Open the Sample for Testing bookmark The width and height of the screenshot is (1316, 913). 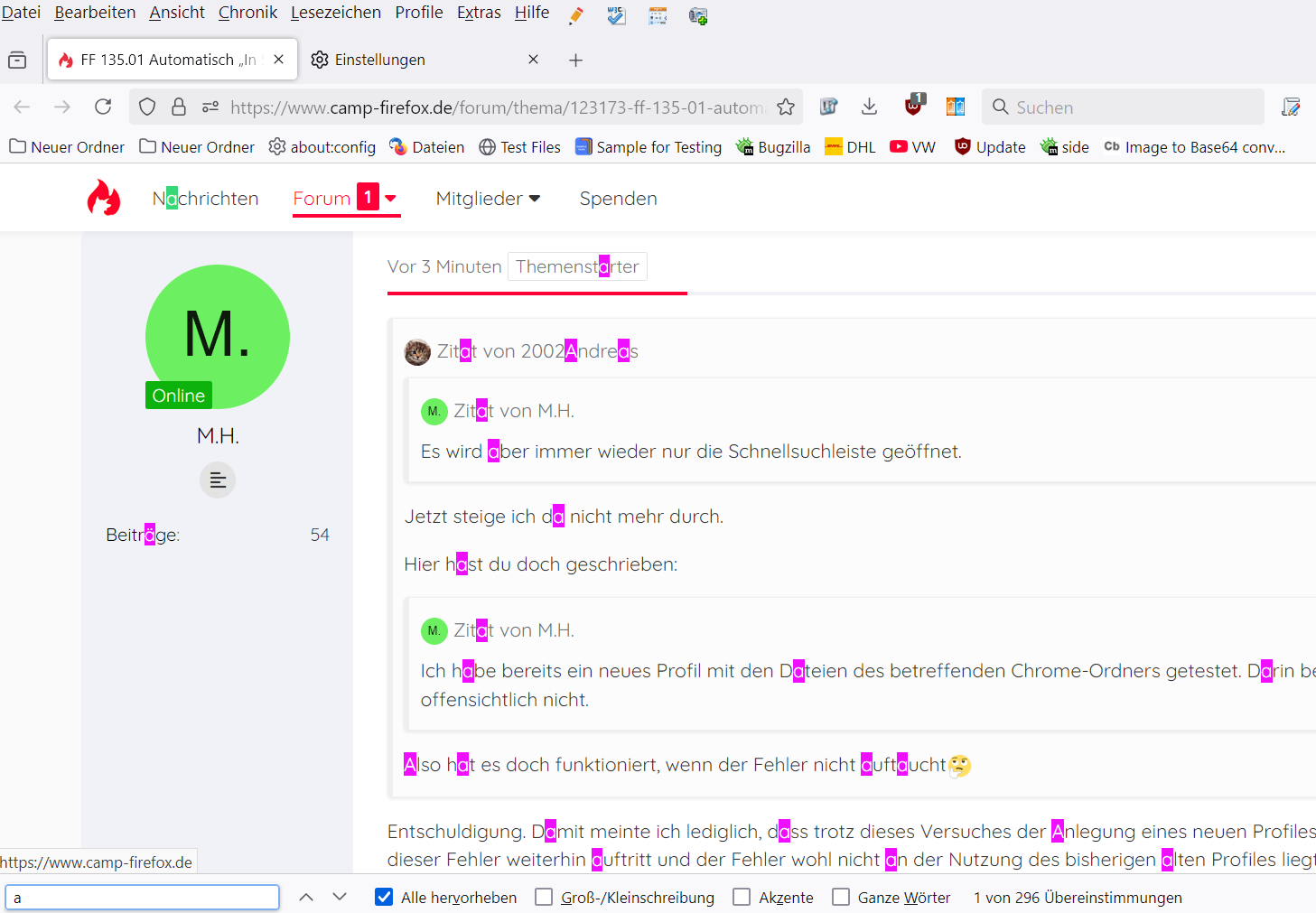649,146
